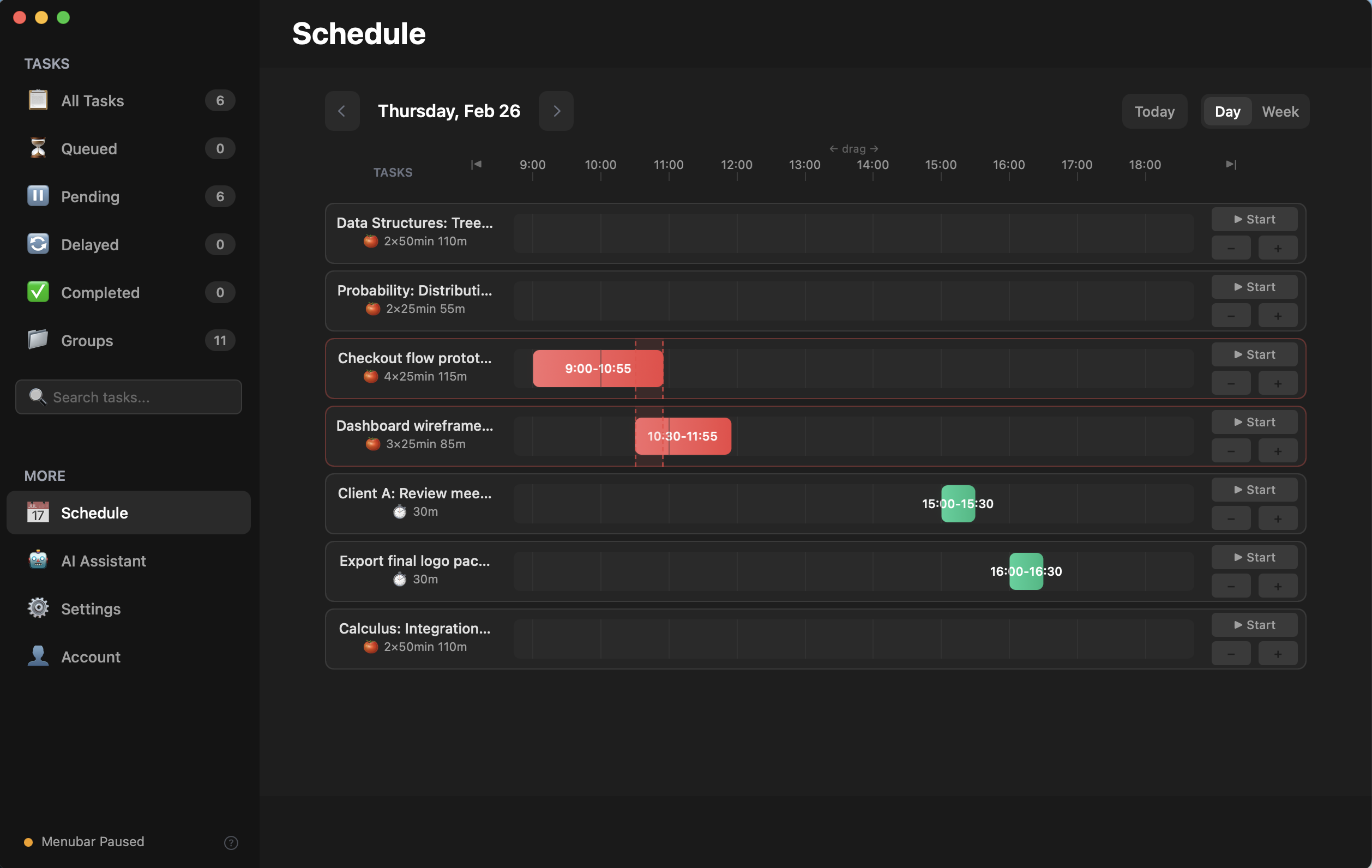The width and height of the screenshot is (1372, 868).
Task: Go to previous day chevron
Action: coord(342,111)
